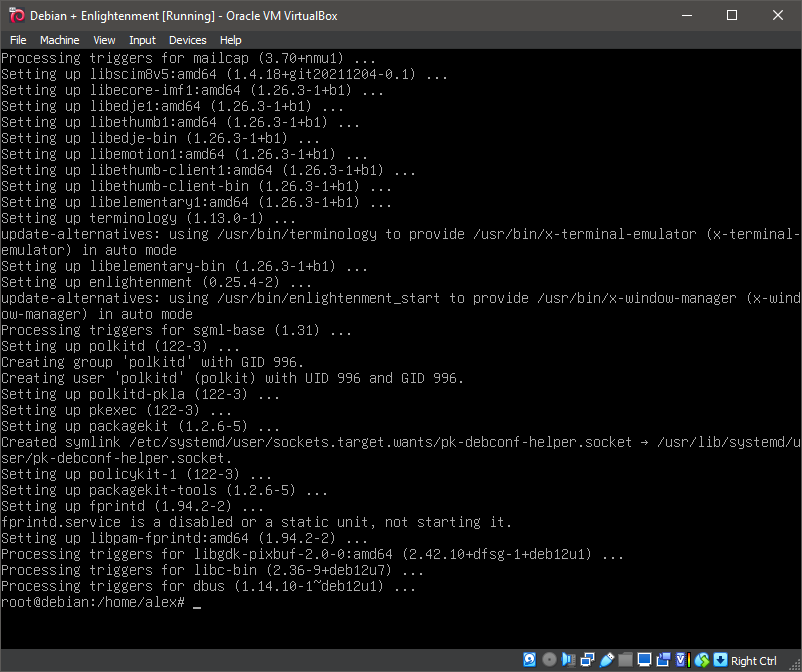Open the Help menu
The height and width of the screenshot is (672, 802).
tap(231, 40)
